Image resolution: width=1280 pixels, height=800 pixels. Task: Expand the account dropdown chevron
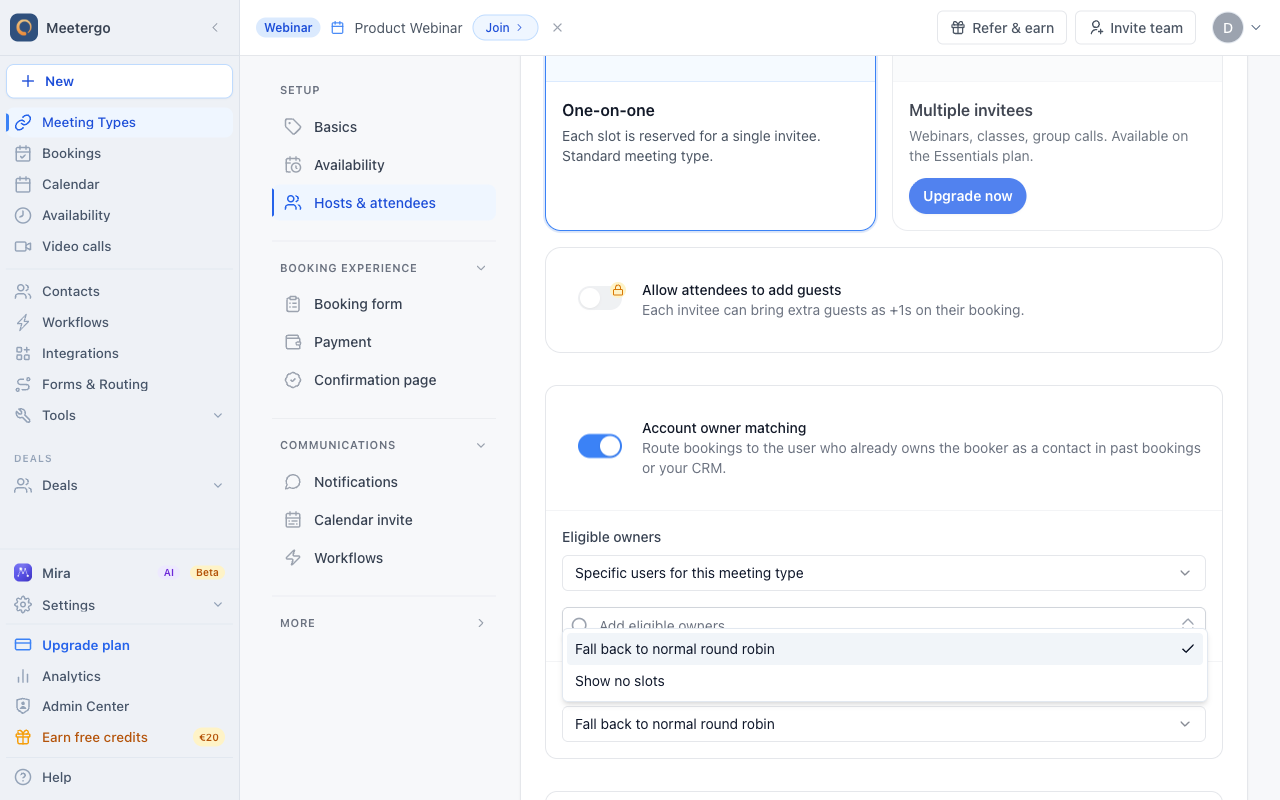[1257, 28]
